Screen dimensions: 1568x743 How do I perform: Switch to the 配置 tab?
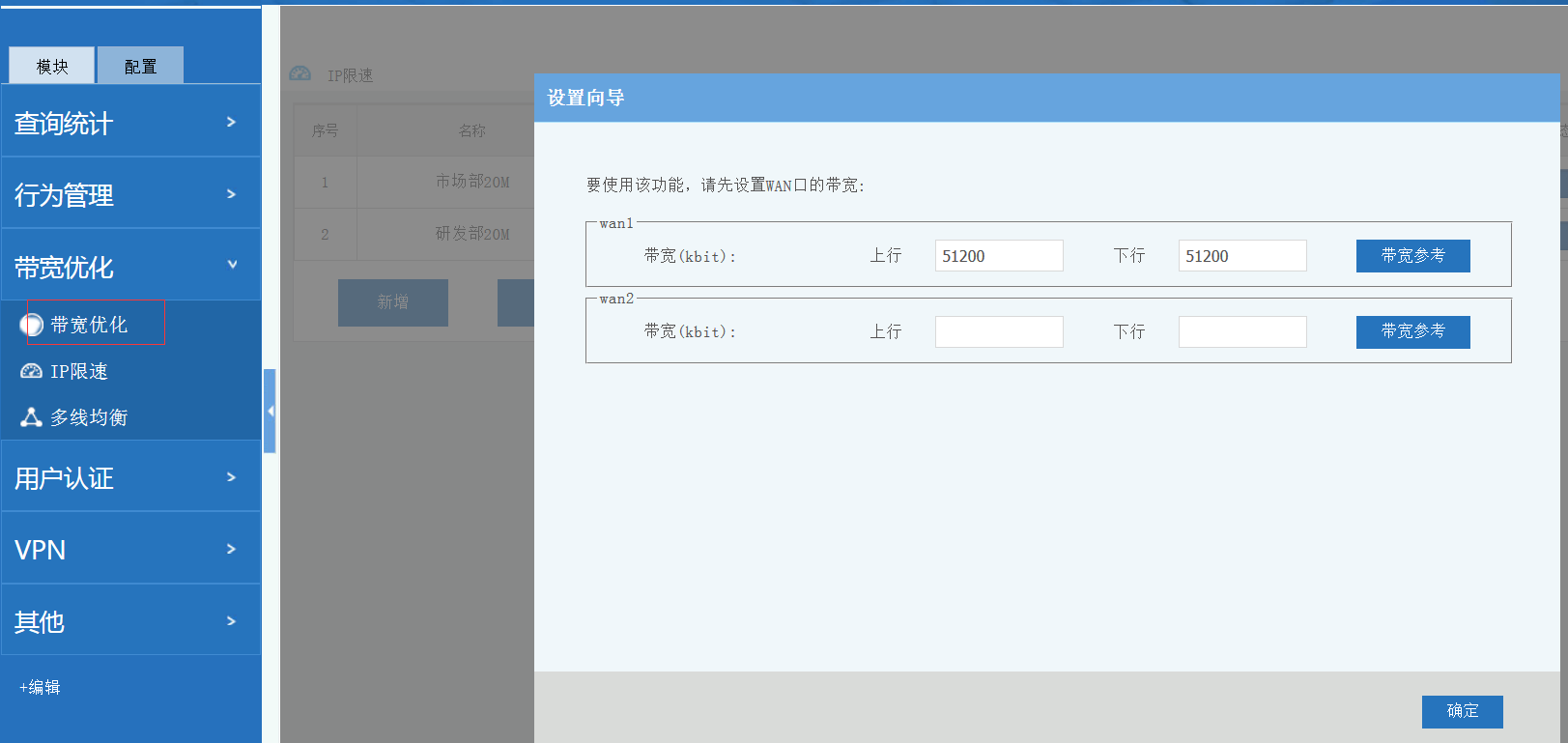point(140,66)
